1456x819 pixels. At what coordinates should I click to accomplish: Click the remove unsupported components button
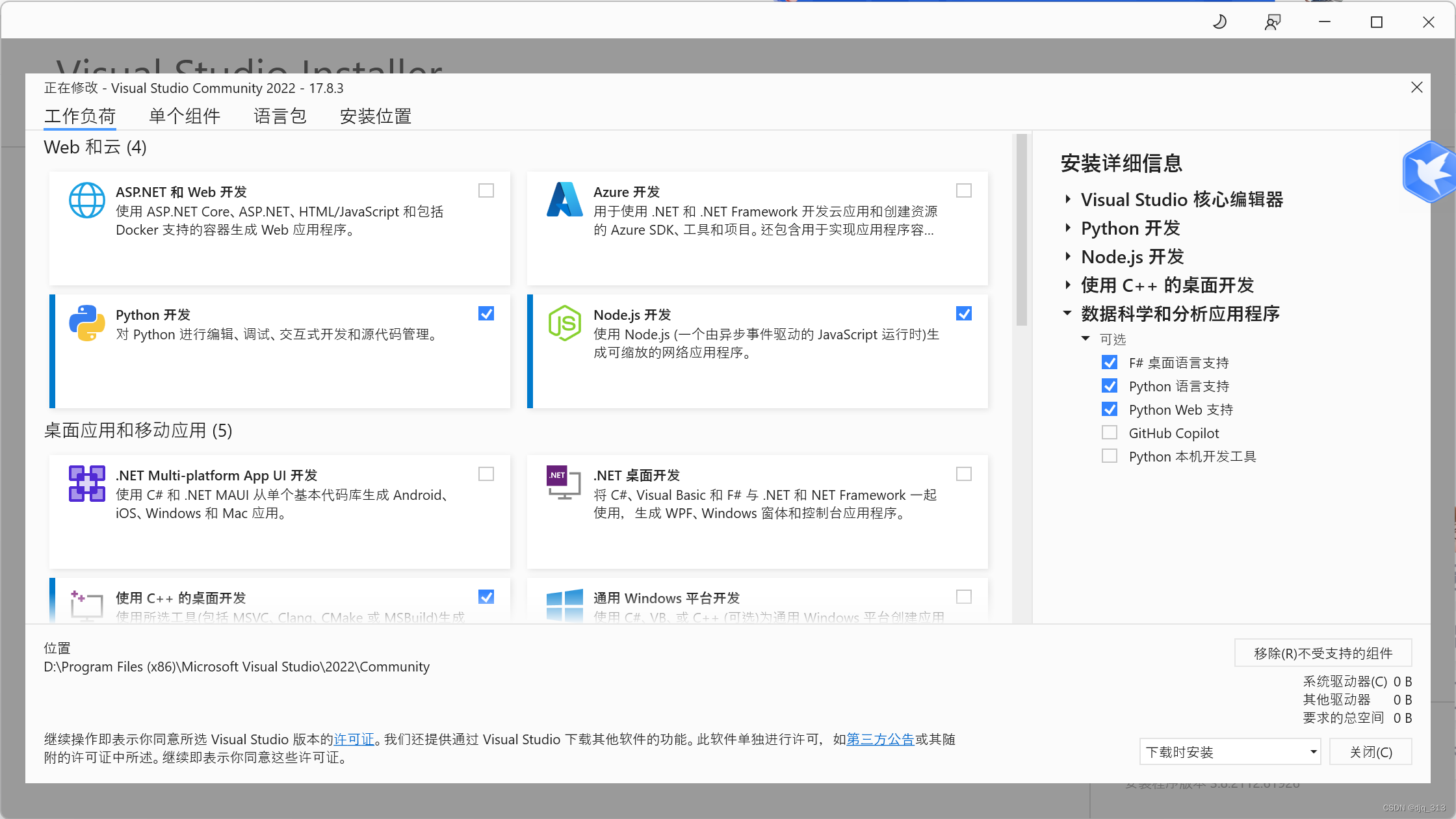[1323, 653]
